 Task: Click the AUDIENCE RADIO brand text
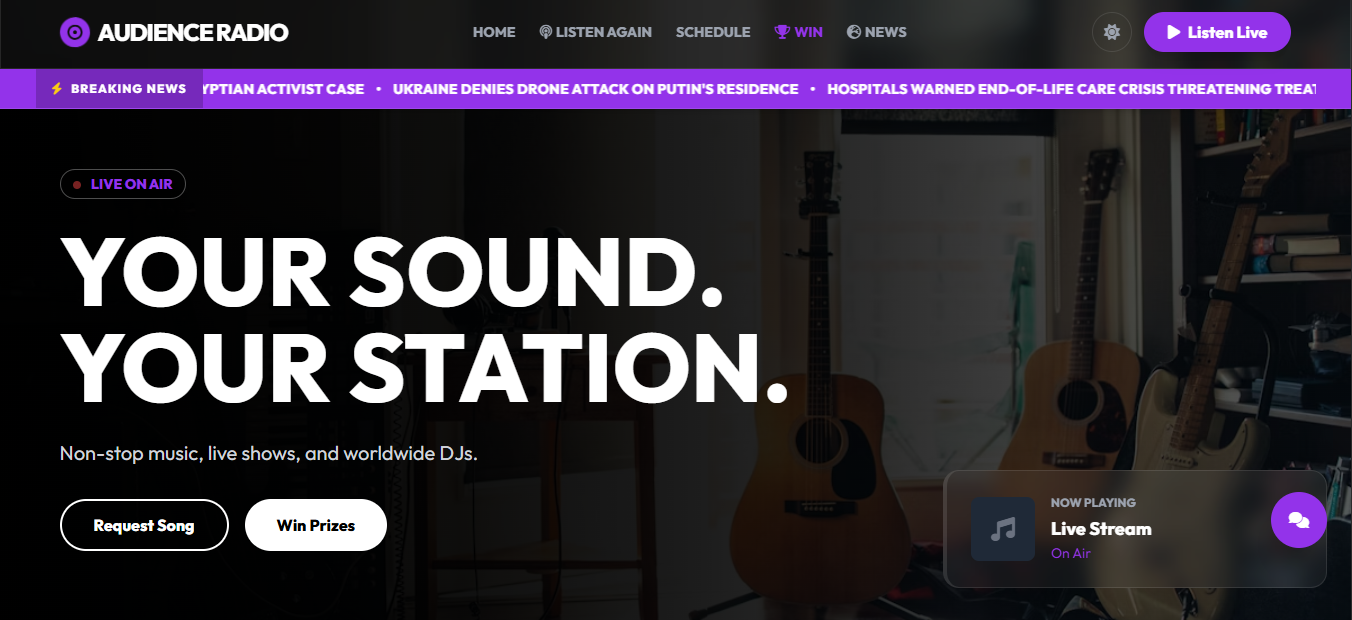(193, 32)
